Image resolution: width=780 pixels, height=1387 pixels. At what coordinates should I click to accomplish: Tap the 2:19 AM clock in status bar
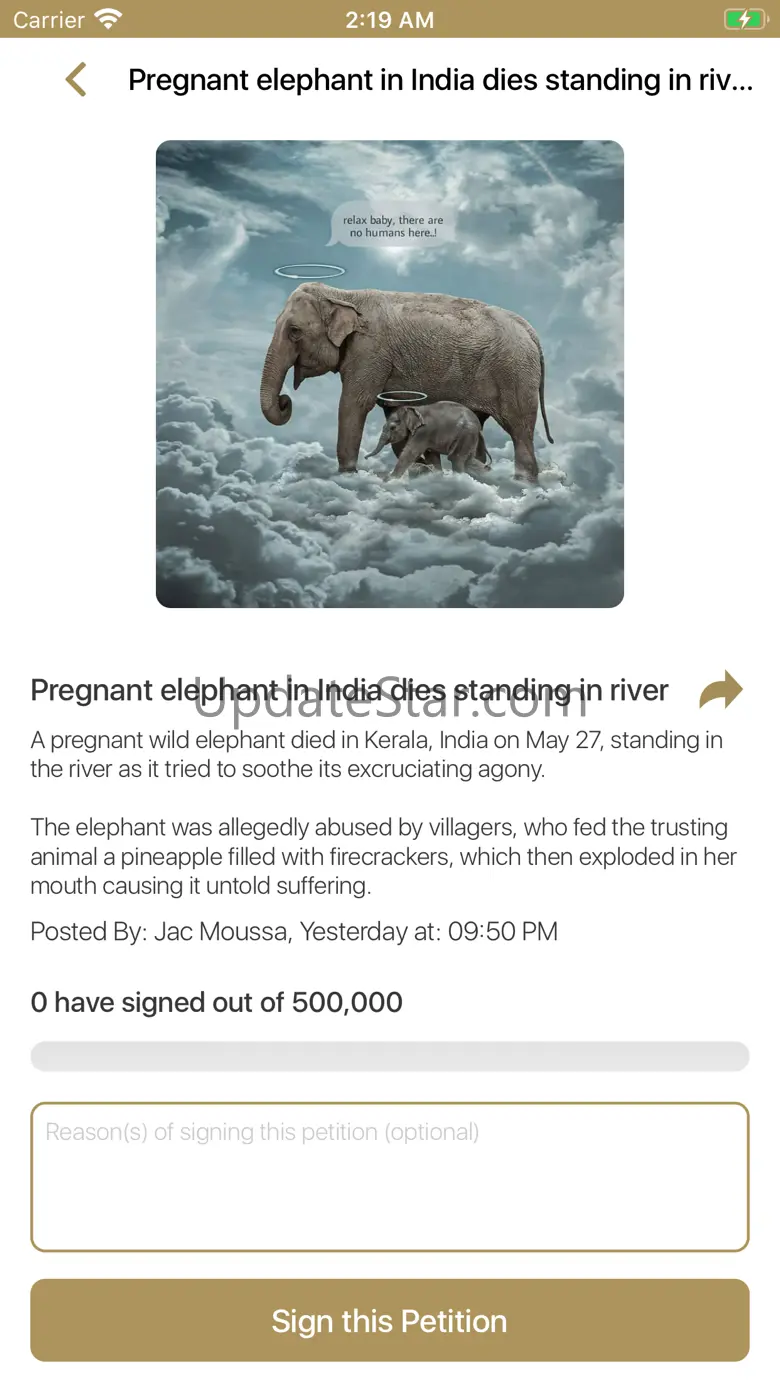pyautogui.click(x=390, y=19)
